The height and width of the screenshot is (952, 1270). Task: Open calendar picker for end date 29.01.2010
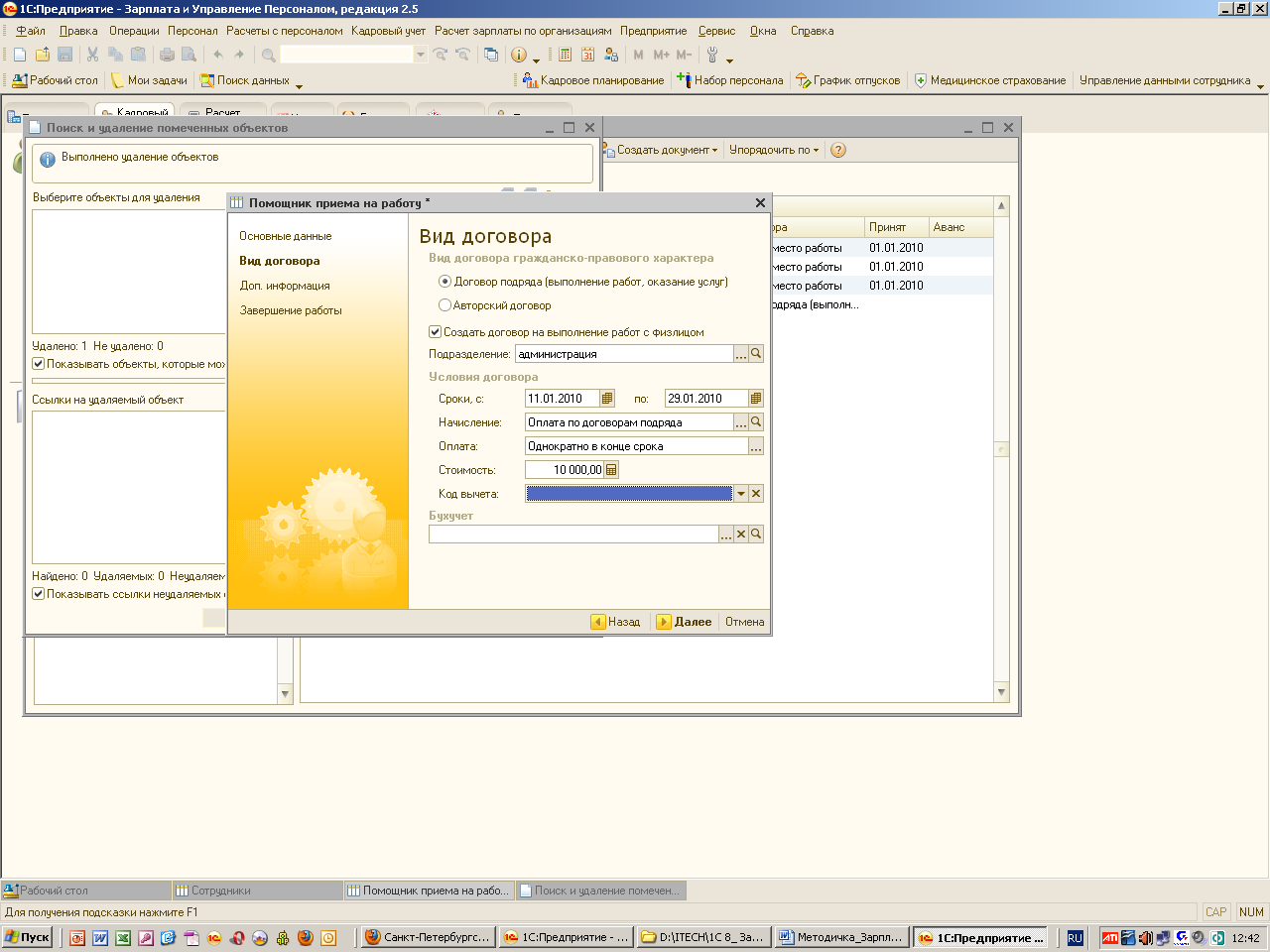coord(756,399)
